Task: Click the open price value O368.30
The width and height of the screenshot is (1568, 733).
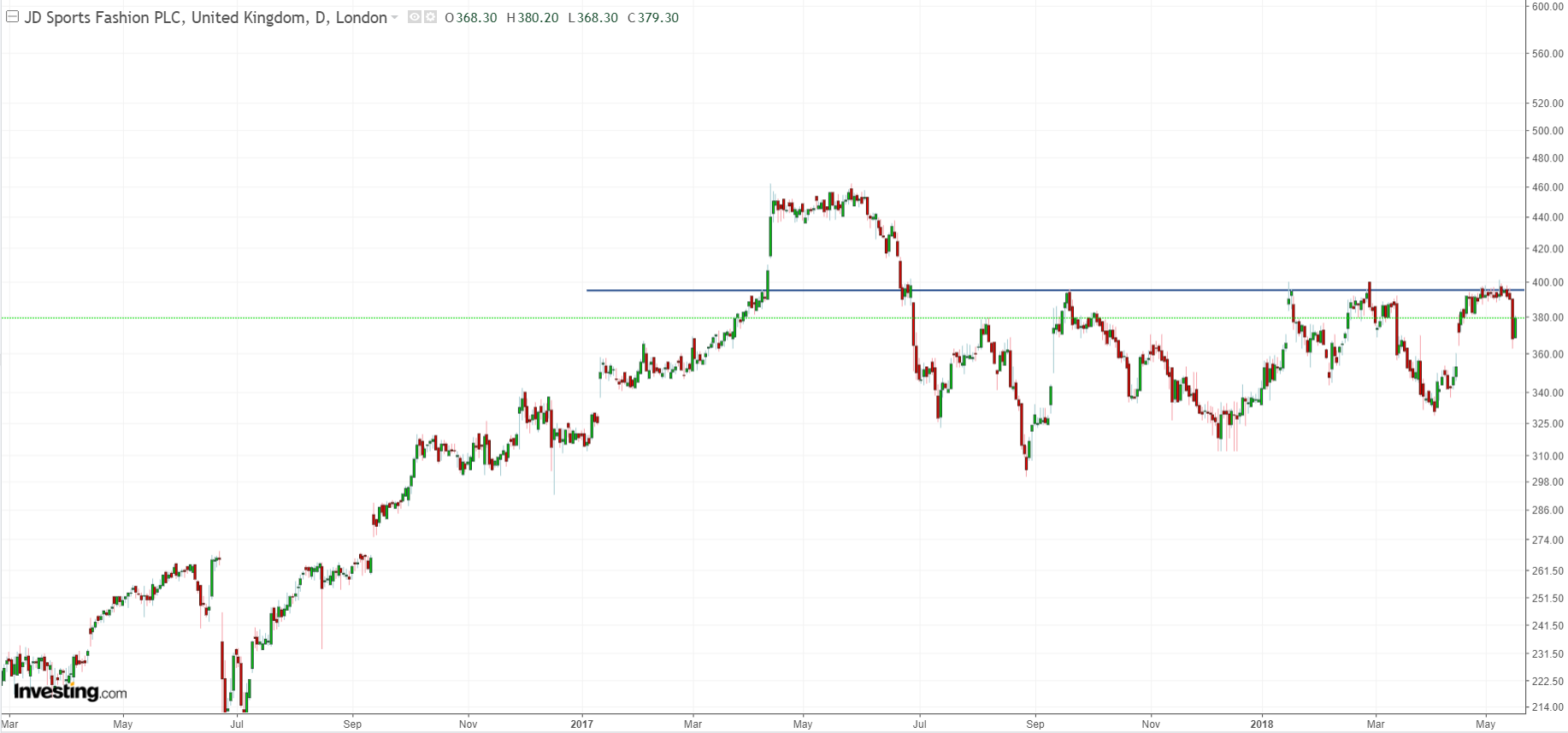Action: 471,18
